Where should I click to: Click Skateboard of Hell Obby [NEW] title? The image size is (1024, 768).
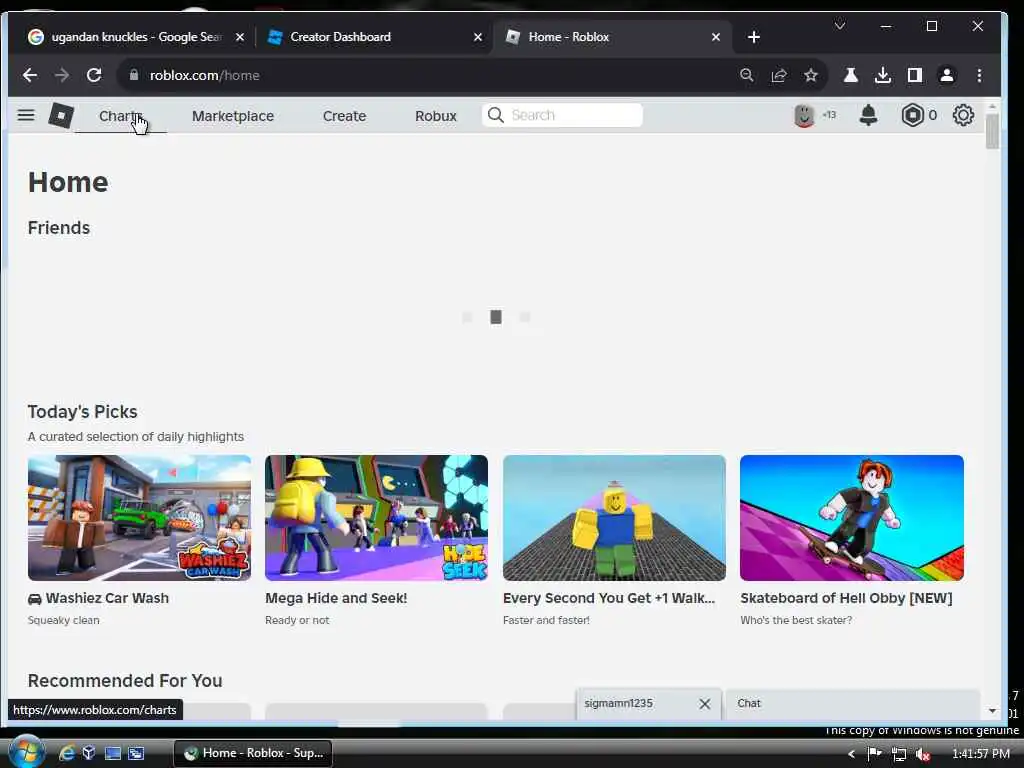[x=846, y=598]
